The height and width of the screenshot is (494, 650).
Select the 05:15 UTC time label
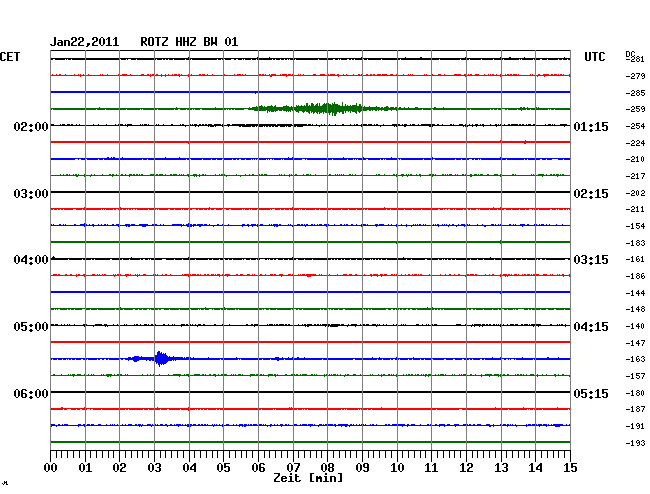[591, 393]
